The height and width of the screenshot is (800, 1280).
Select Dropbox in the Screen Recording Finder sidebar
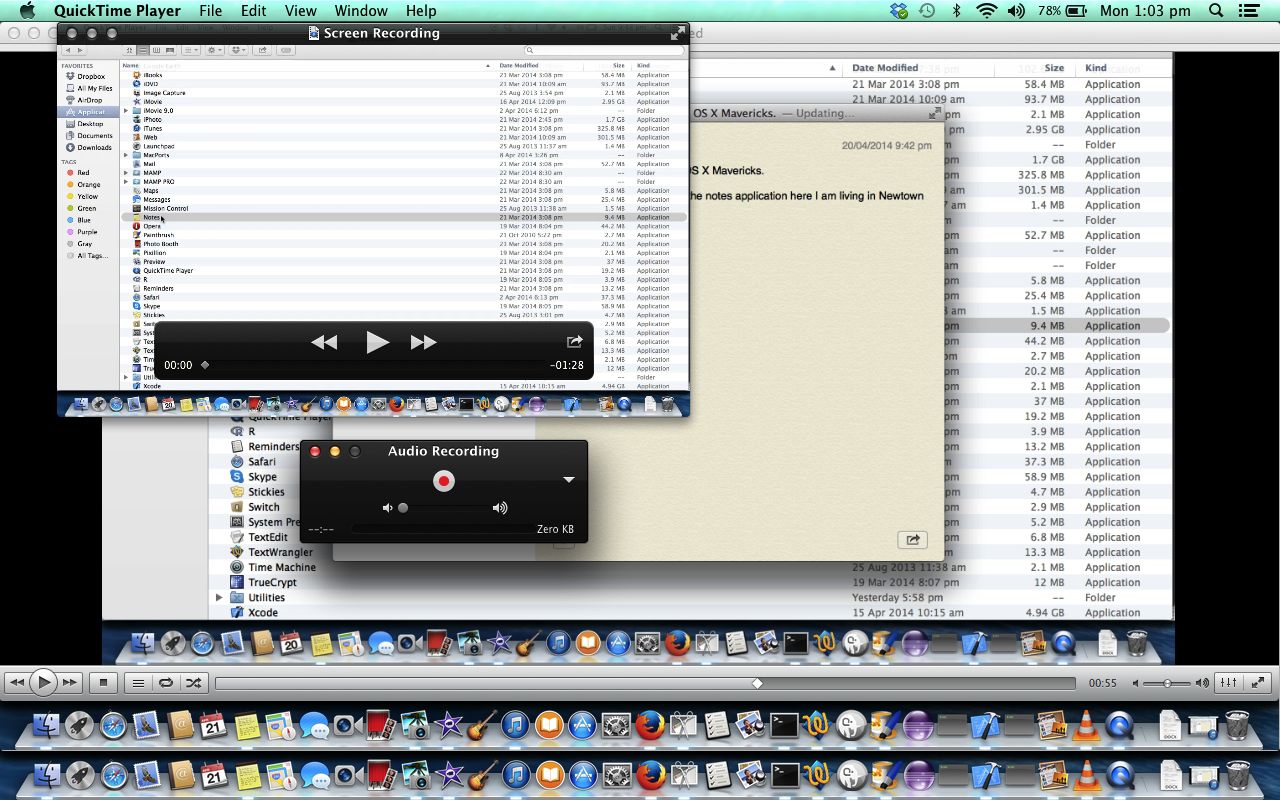point(91,76)
